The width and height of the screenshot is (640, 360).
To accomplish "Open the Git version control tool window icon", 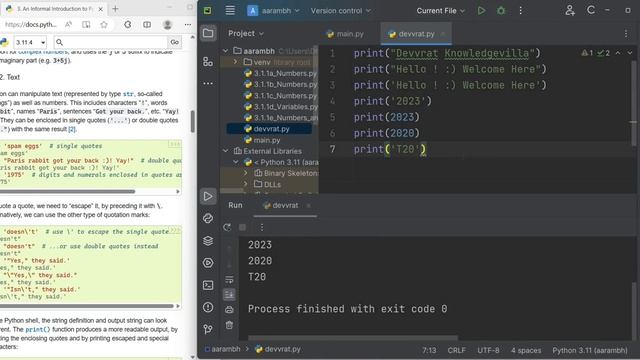I will pos(208,329).
